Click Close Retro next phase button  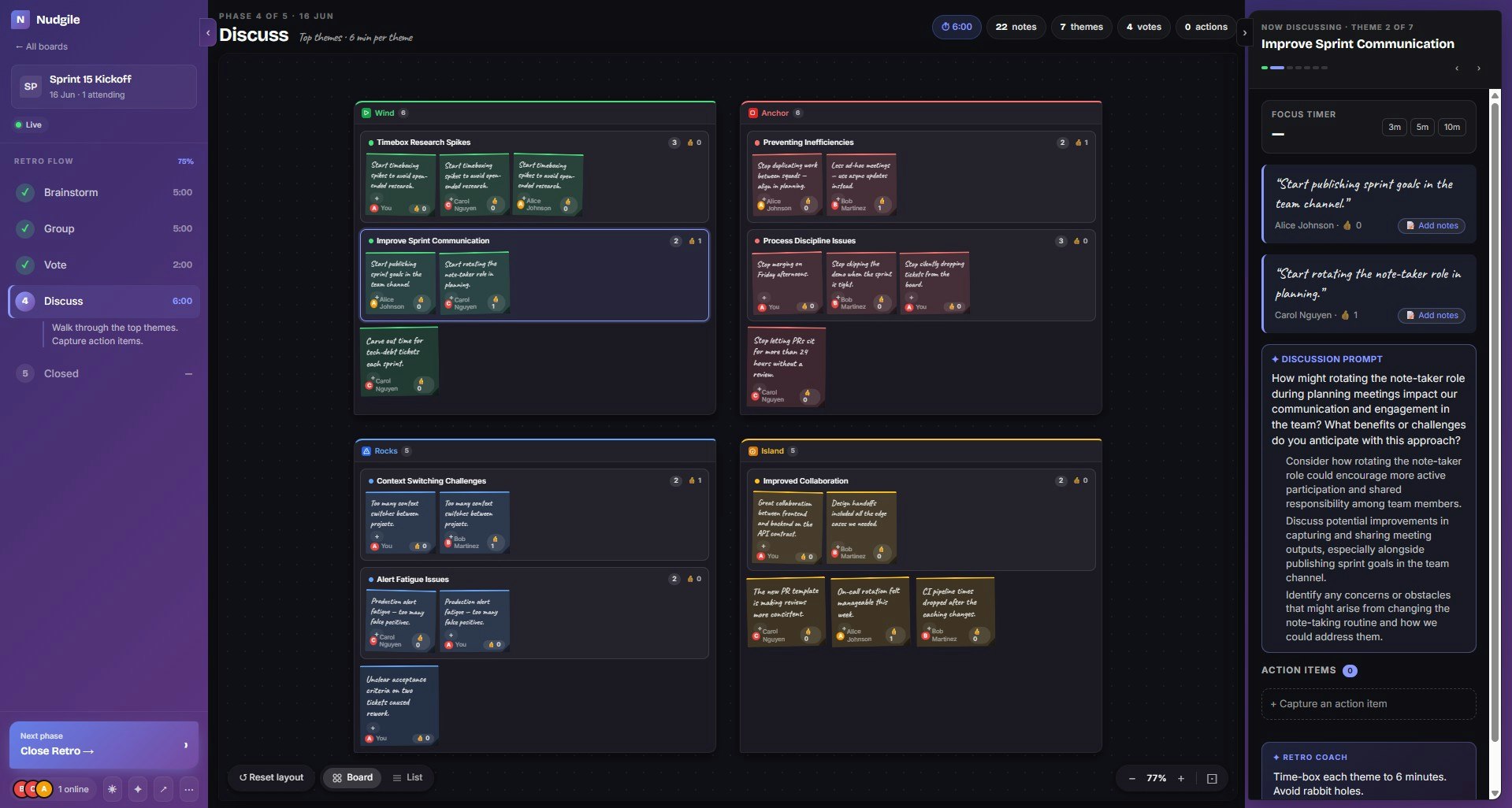click(x=104, y=744)
